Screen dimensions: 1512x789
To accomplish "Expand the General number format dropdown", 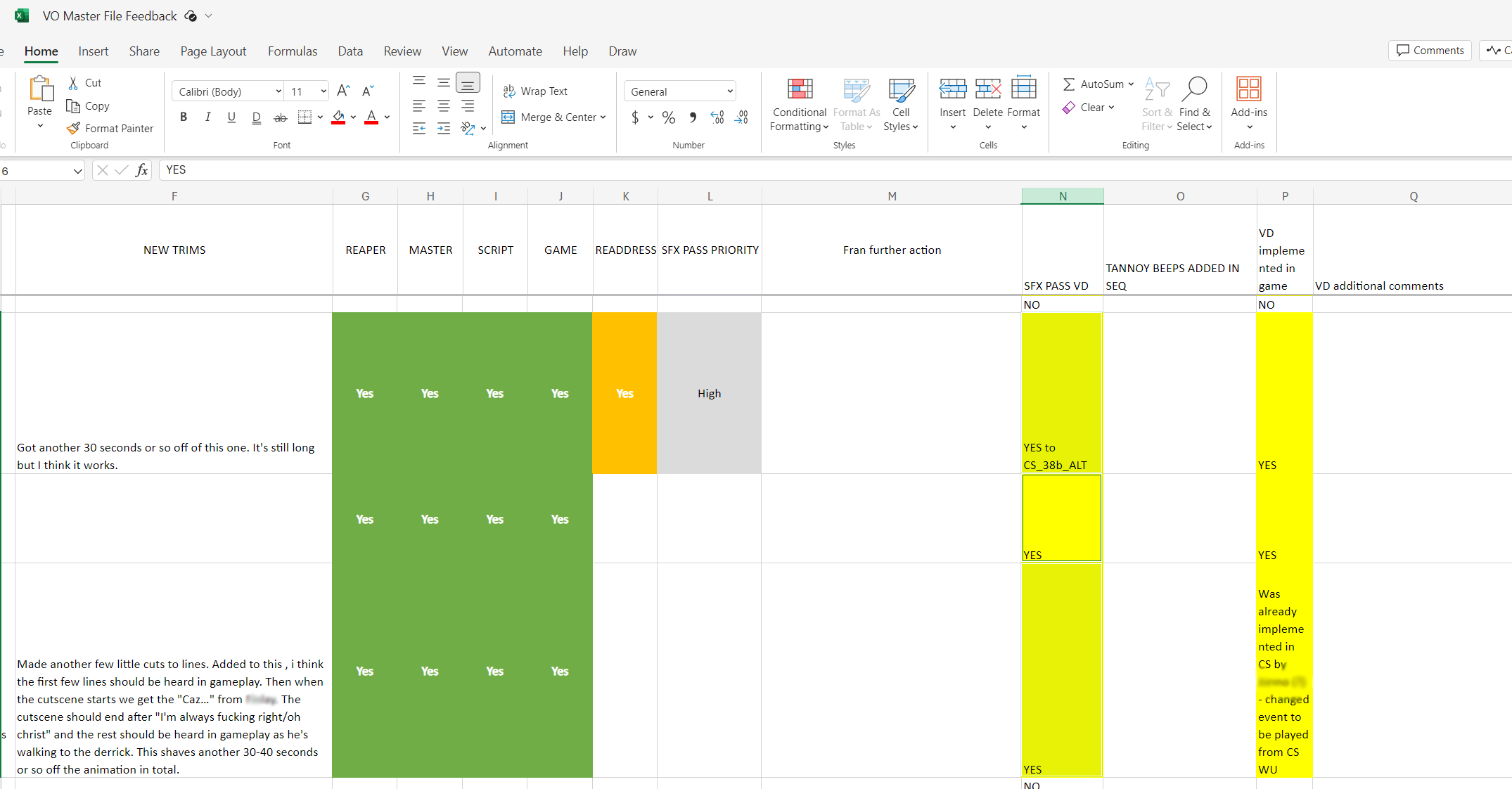I will pyautogui.click(x=729, y=91).
